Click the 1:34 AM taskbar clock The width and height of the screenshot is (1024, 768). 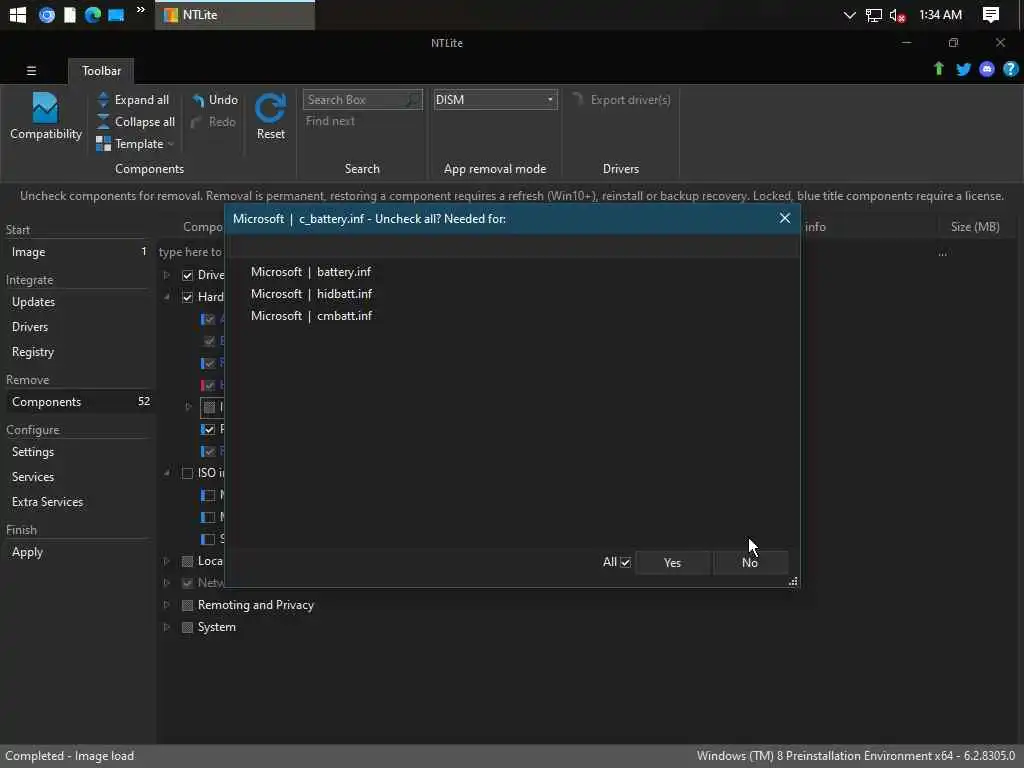940,14
